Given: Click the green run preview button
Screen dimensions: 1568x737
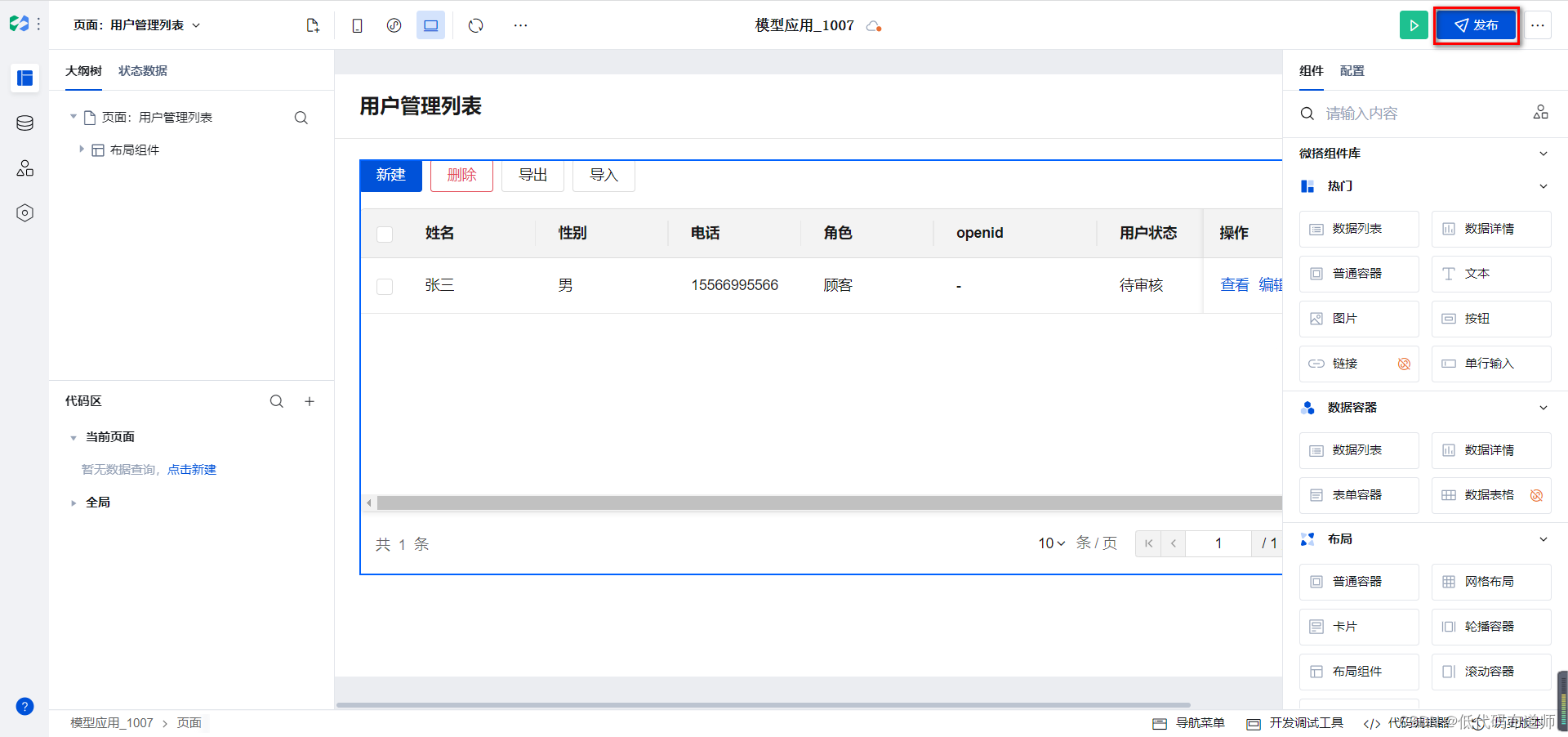Looking at the screenshot, I should [x=1414, y=25].
